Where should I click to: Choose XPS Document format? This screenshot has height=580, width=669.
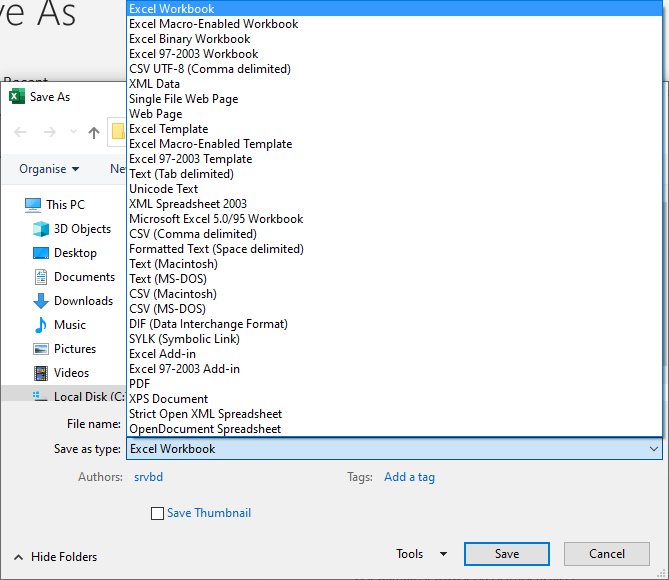click(x=395, y=399)
